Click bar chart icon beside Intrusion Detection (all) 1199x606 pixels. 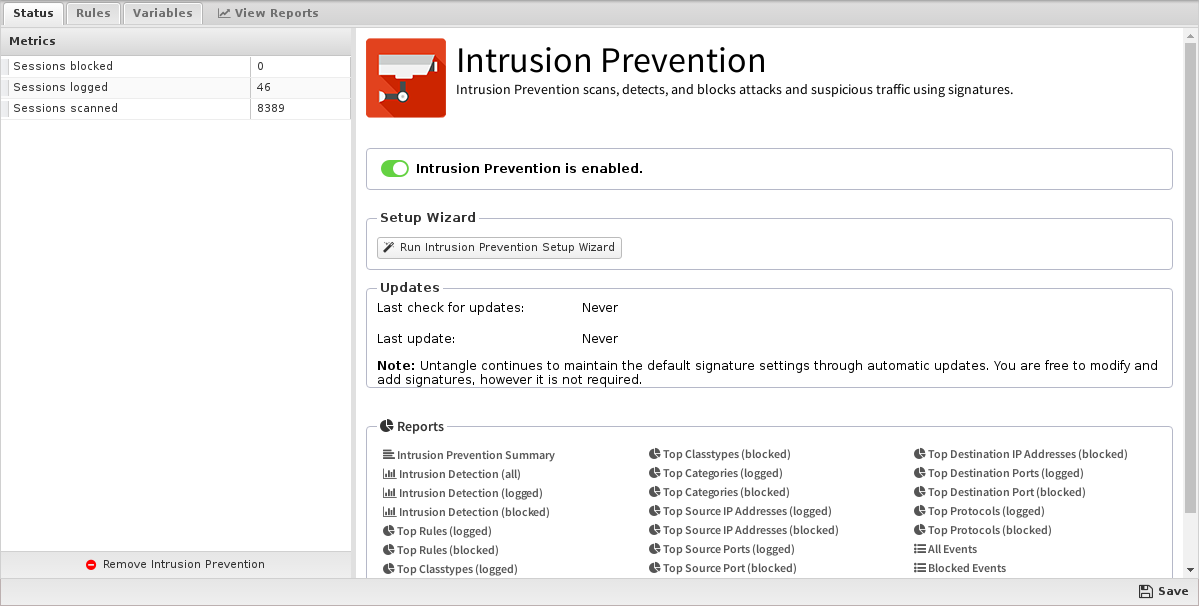point(389,474)
